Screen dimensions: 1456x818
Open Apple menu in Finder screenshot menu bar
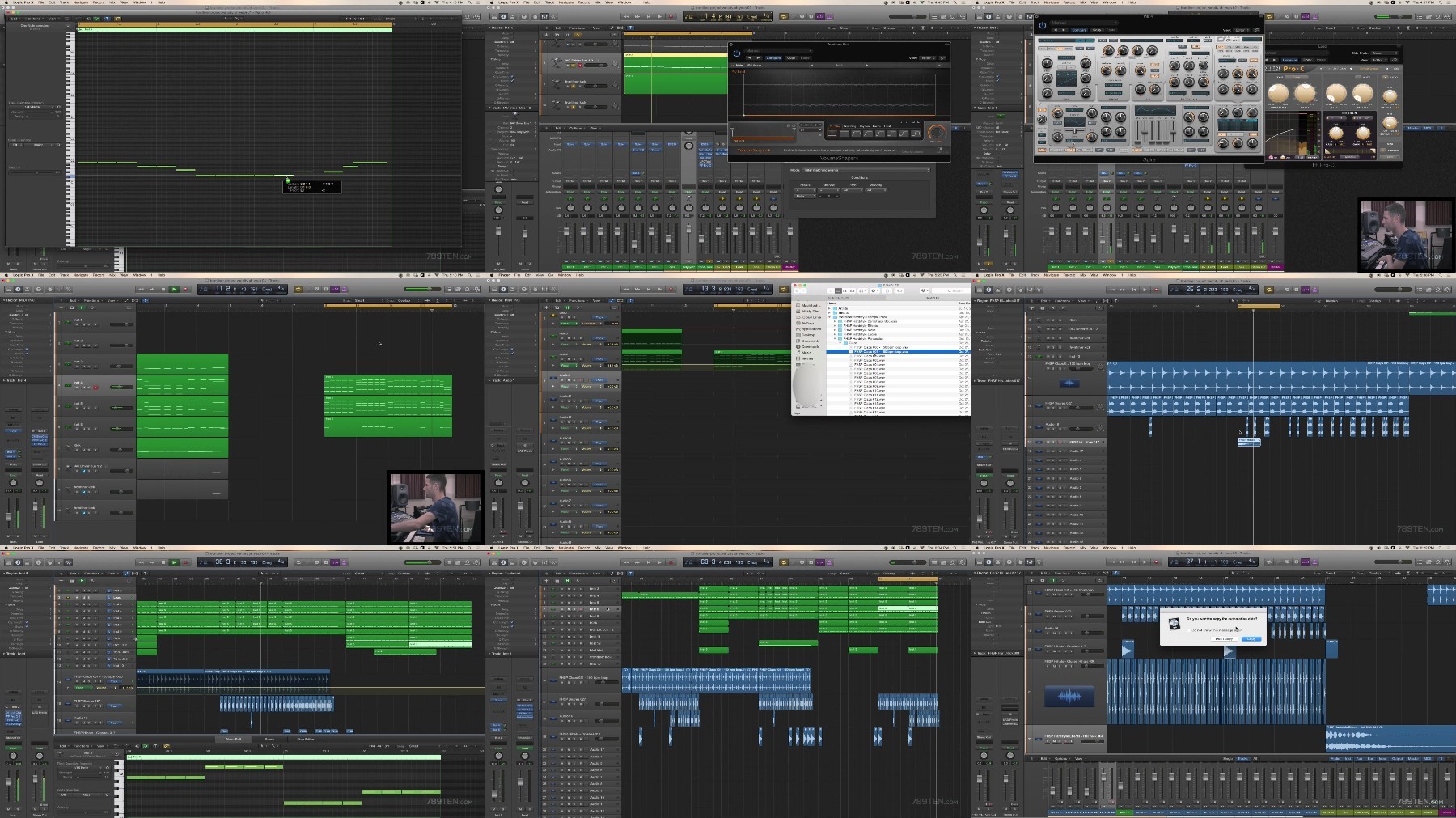pos(491,275)
